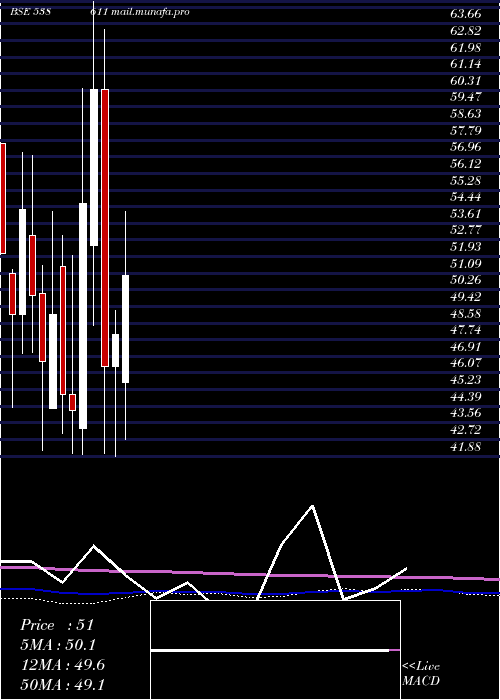
Task: Click the 62.82 price axis label
Action: coord(466,31)
